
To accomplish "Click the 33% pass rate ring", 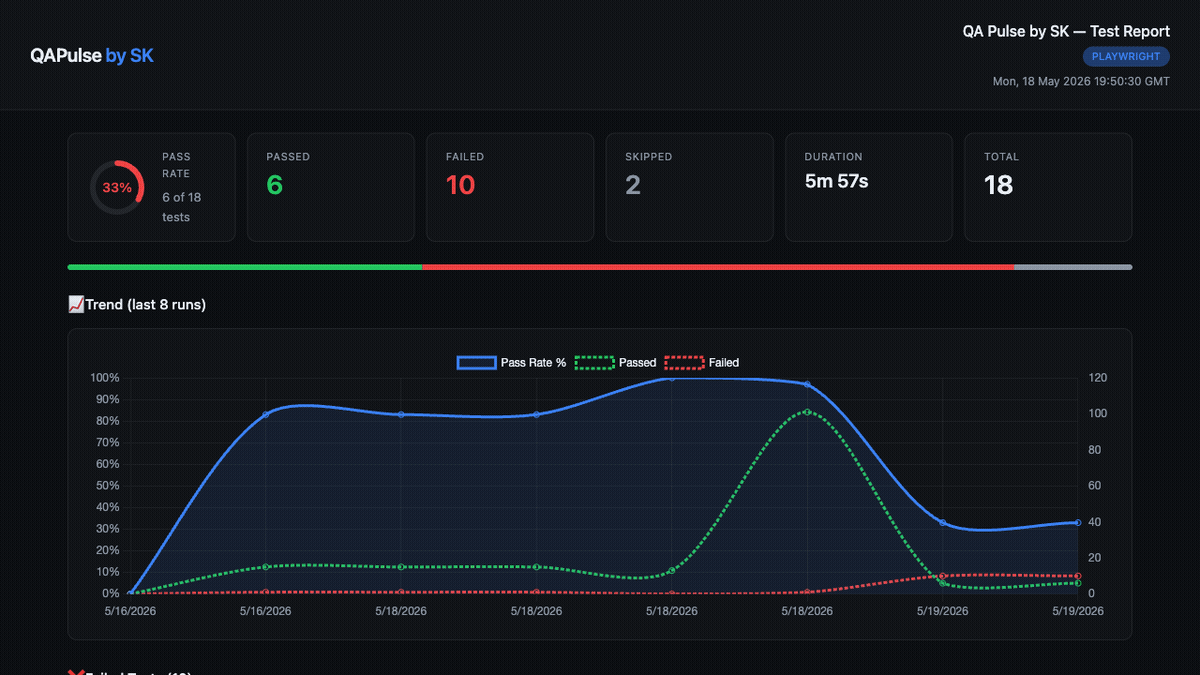I will 117,187.
